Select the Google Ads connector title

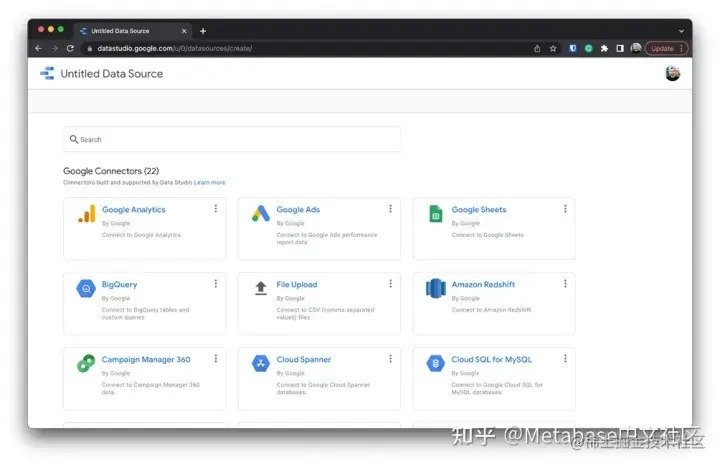tap(298, 209)
